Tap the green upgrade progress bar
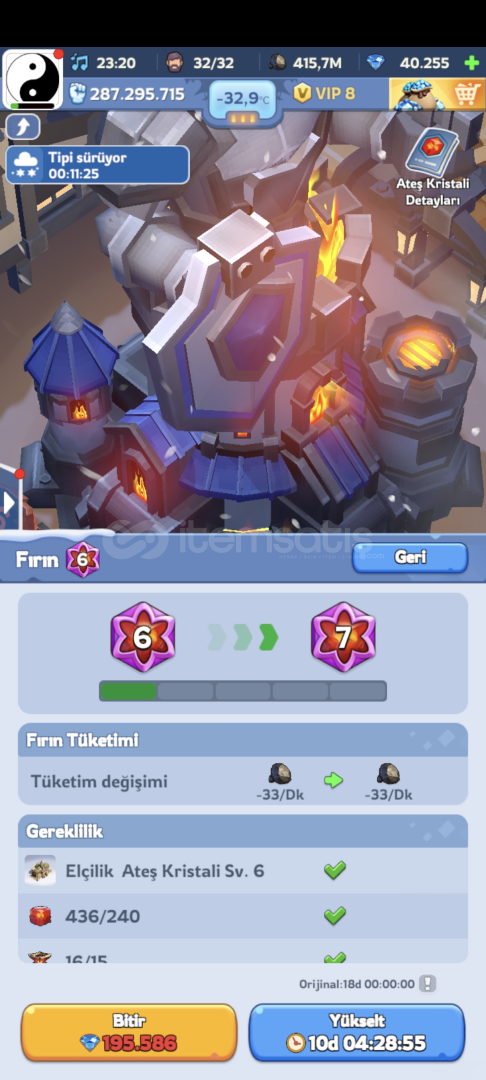Screen dimensions: 486x1080 (243, 691)
